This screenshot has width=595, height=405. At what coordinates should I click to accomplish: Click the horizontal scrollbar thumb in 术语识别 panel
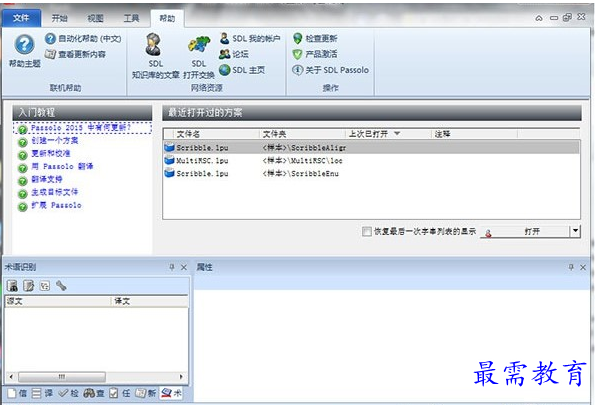62,377
